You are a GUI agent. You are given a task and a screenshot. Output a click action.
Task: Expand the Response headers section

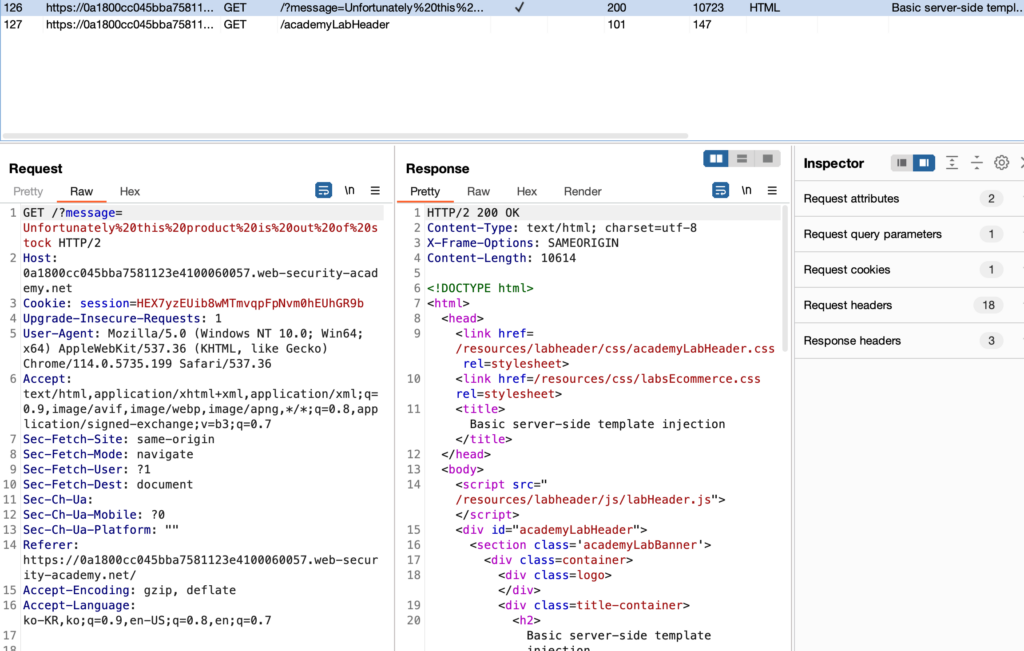909,341
